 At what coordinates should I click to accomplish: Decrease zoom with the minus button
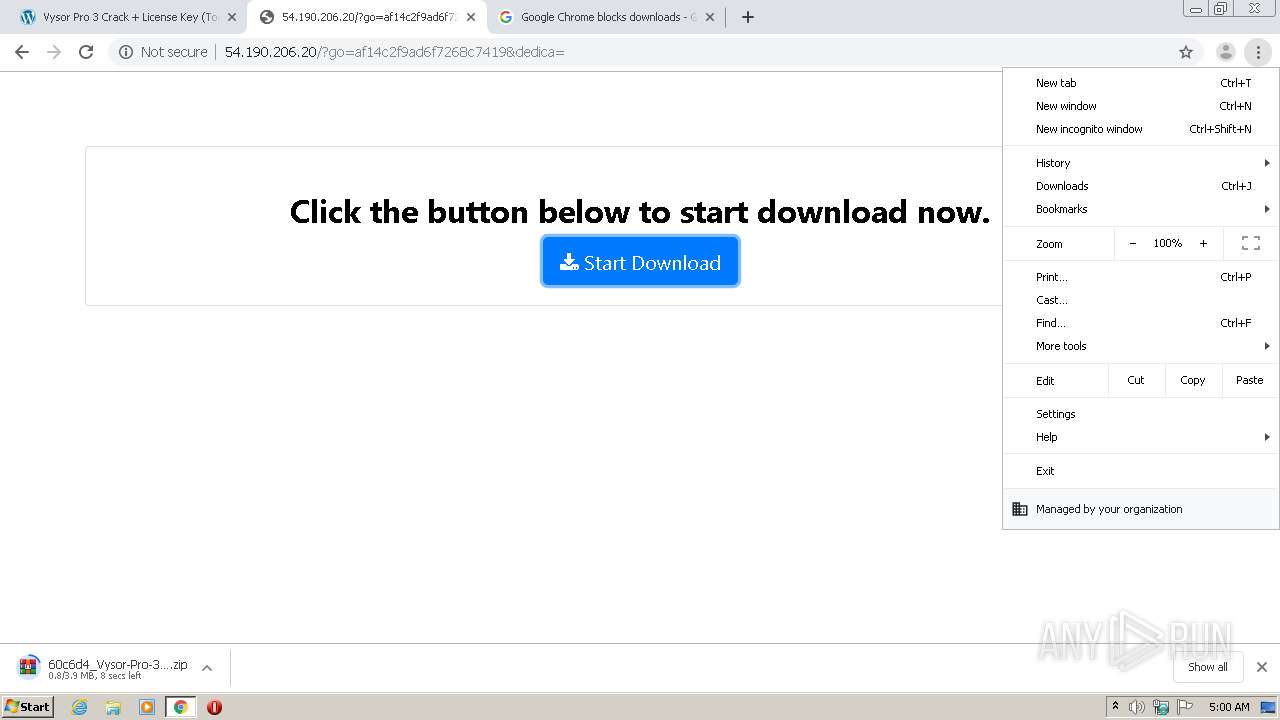(x=1132, y=243)
